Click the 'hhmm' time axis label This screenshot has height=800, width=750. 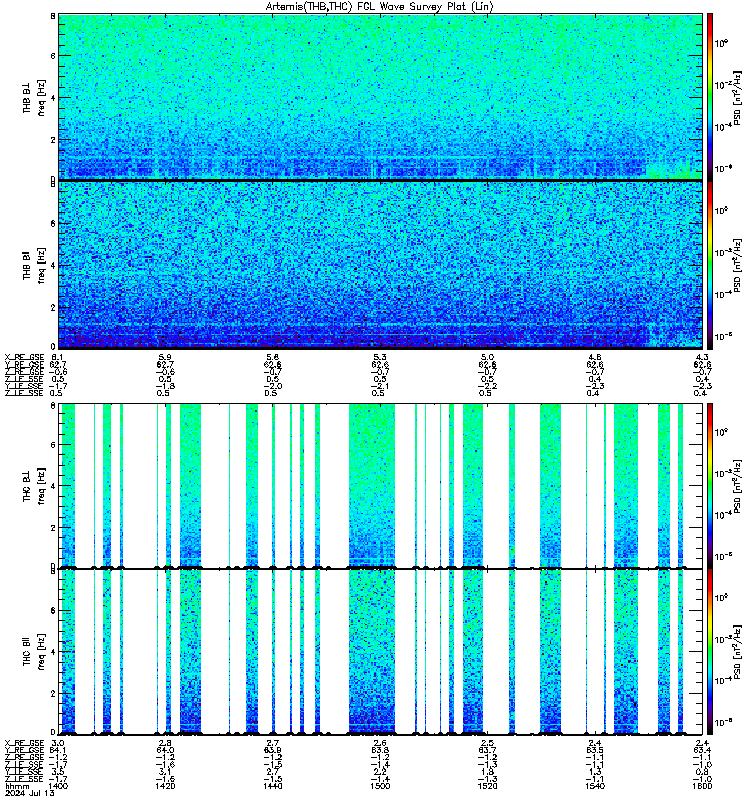tap(17, 786)
